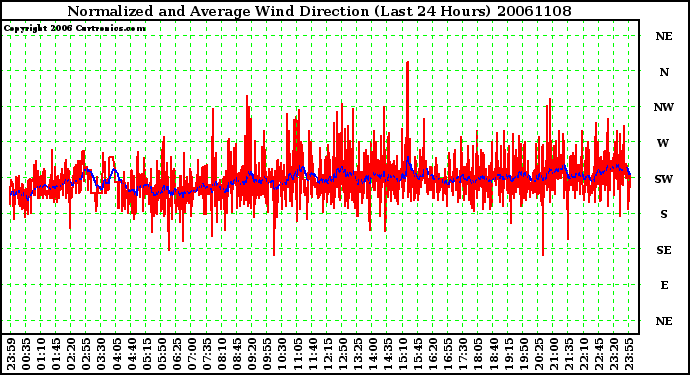Screen dimensions: 690x375
Task: Select the 13:25 time axis label
Action: click(356, 354)
